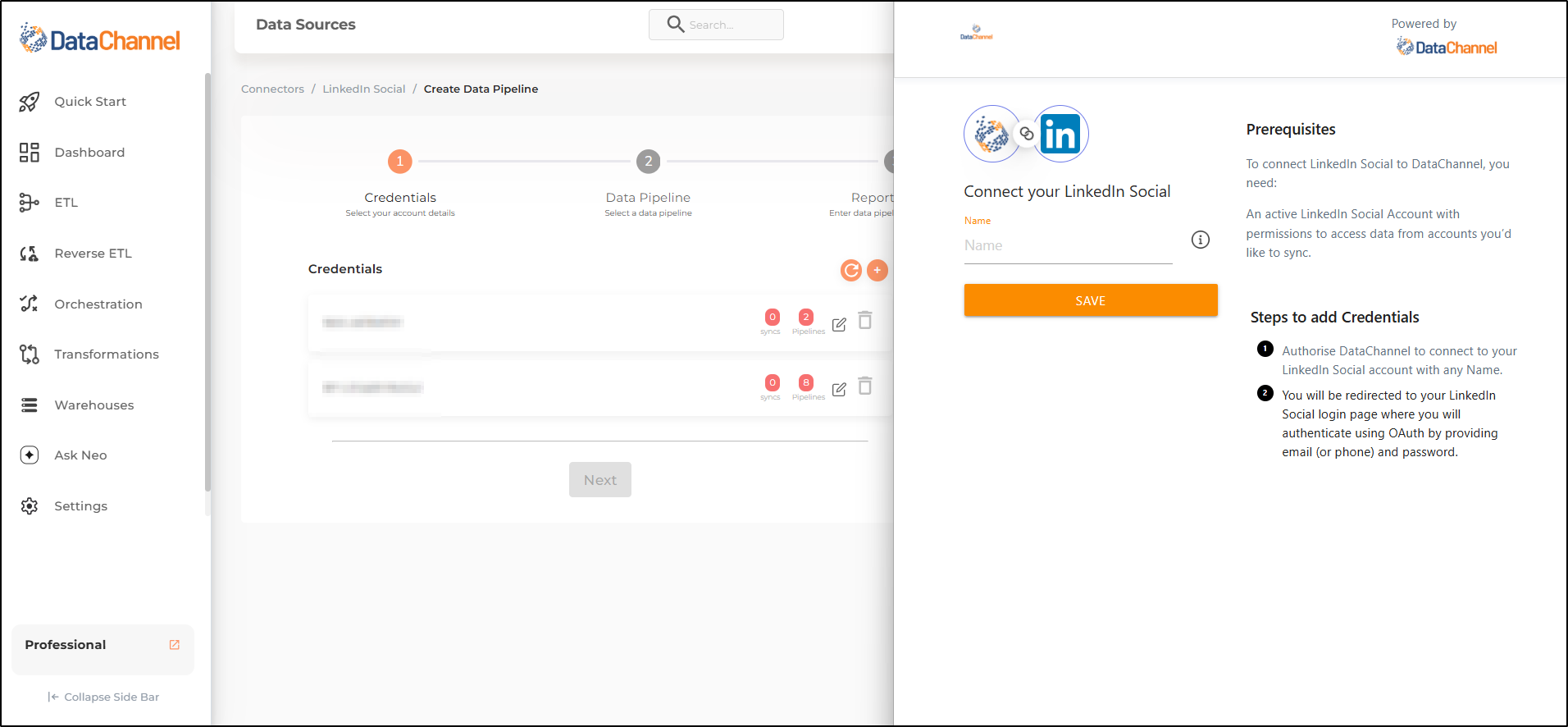Click the DataChannel circular logo in panel
Viewport: 1568px width, 727px height.
tap(992, 134)
